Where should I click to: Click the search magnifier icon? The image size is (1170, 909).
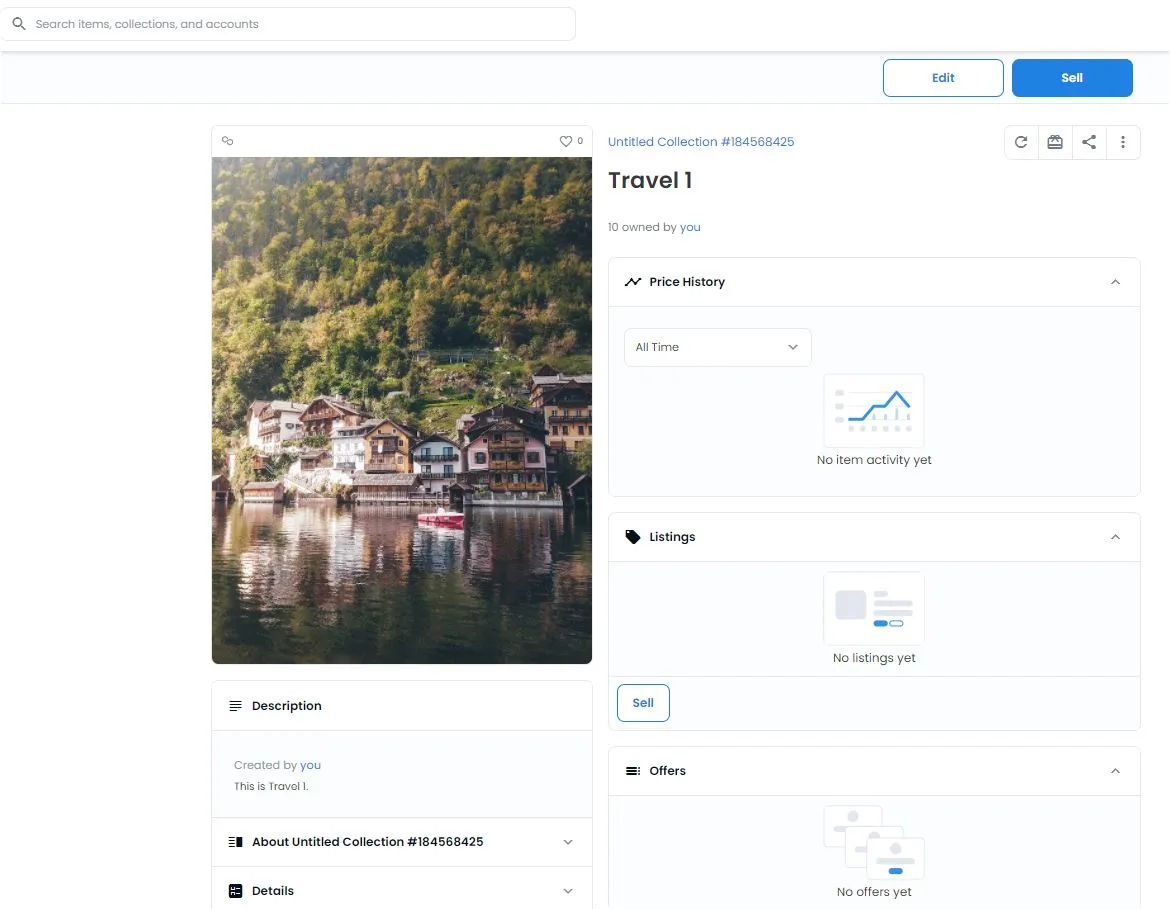pyautogui.click(x=18, y=24)
